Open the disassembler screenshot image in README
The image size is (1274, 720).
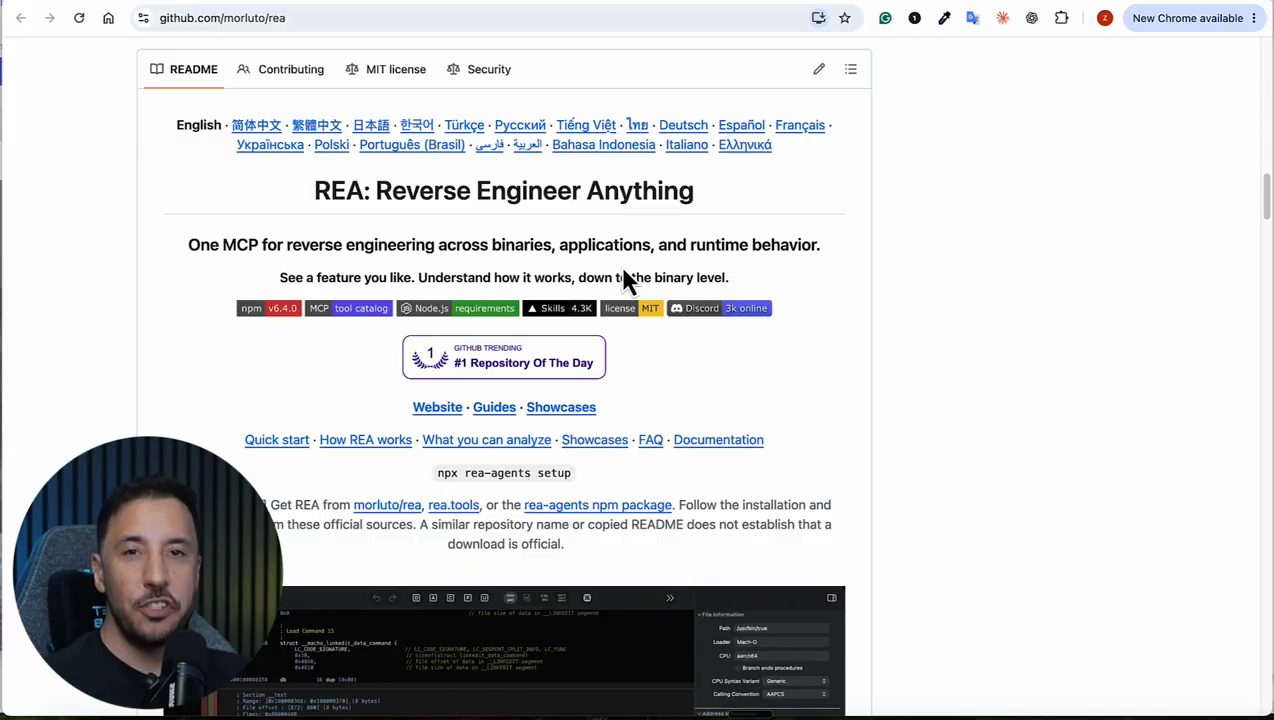[x=504, y=651]
